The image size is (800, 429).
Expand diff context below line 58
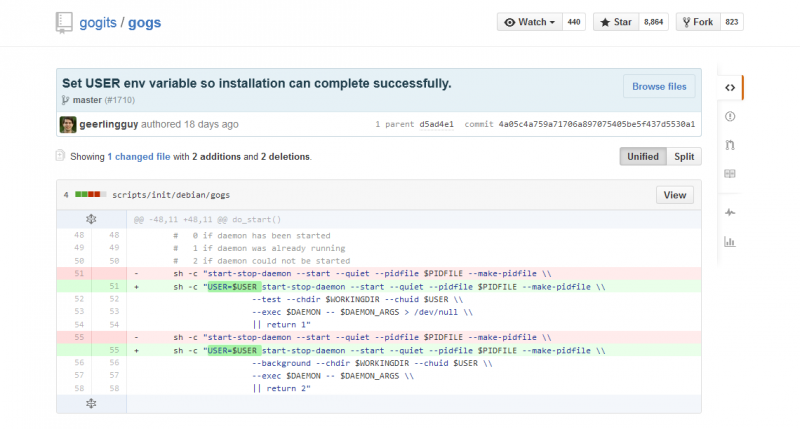coord(90,403)
